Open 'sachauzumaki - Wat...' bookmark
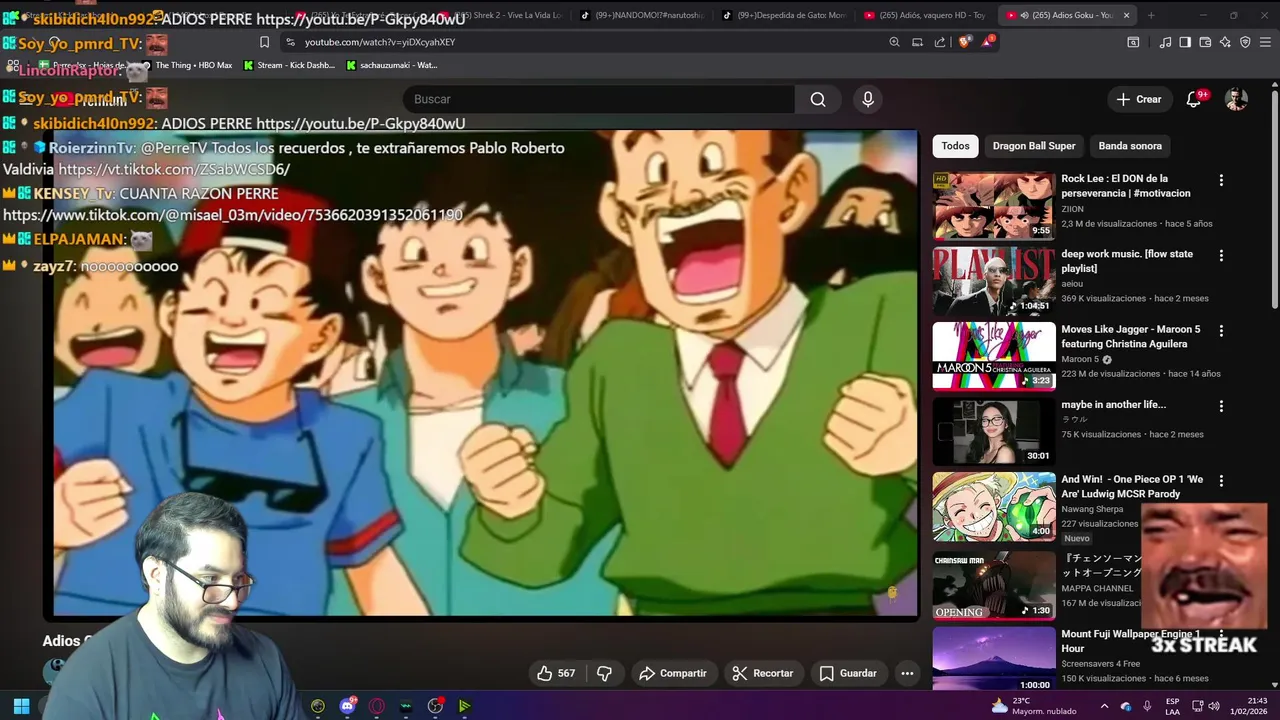This screenshot has width=1280, height=720. [x=392, y=65]
